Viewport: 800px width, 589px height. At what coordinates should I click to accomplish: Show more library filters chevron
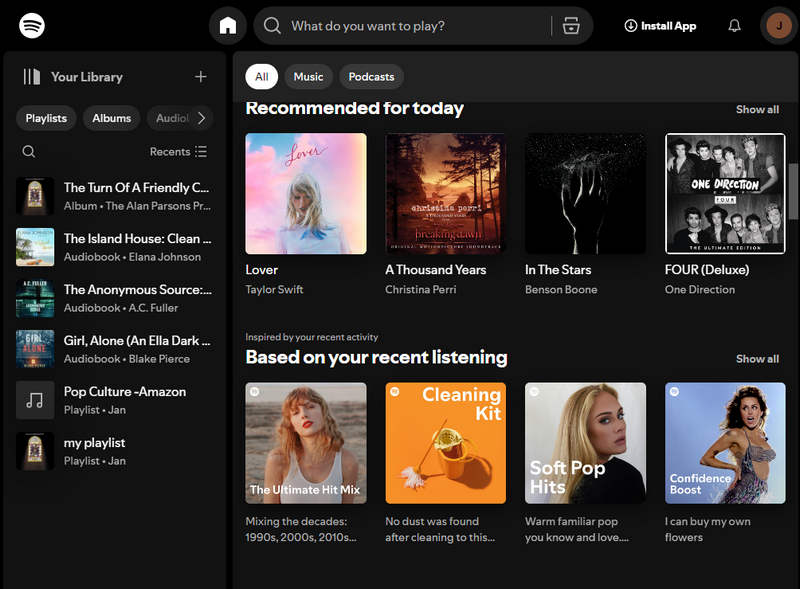202,118
